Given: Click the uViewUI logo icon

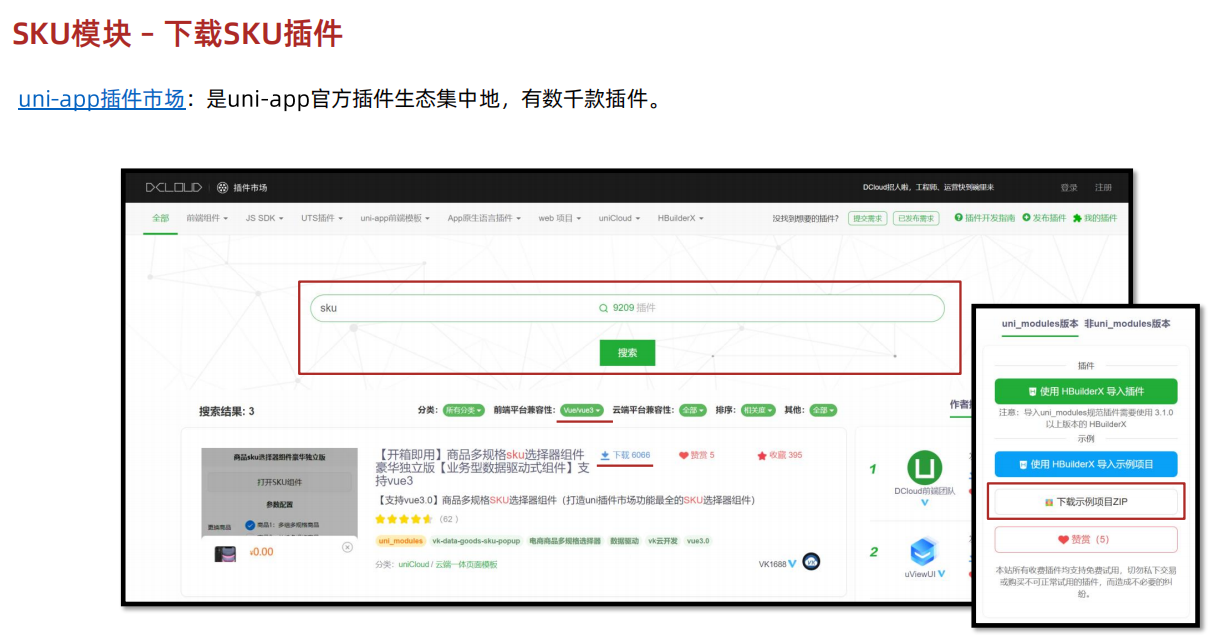Looking at the screenshot, I should [922, 552].
